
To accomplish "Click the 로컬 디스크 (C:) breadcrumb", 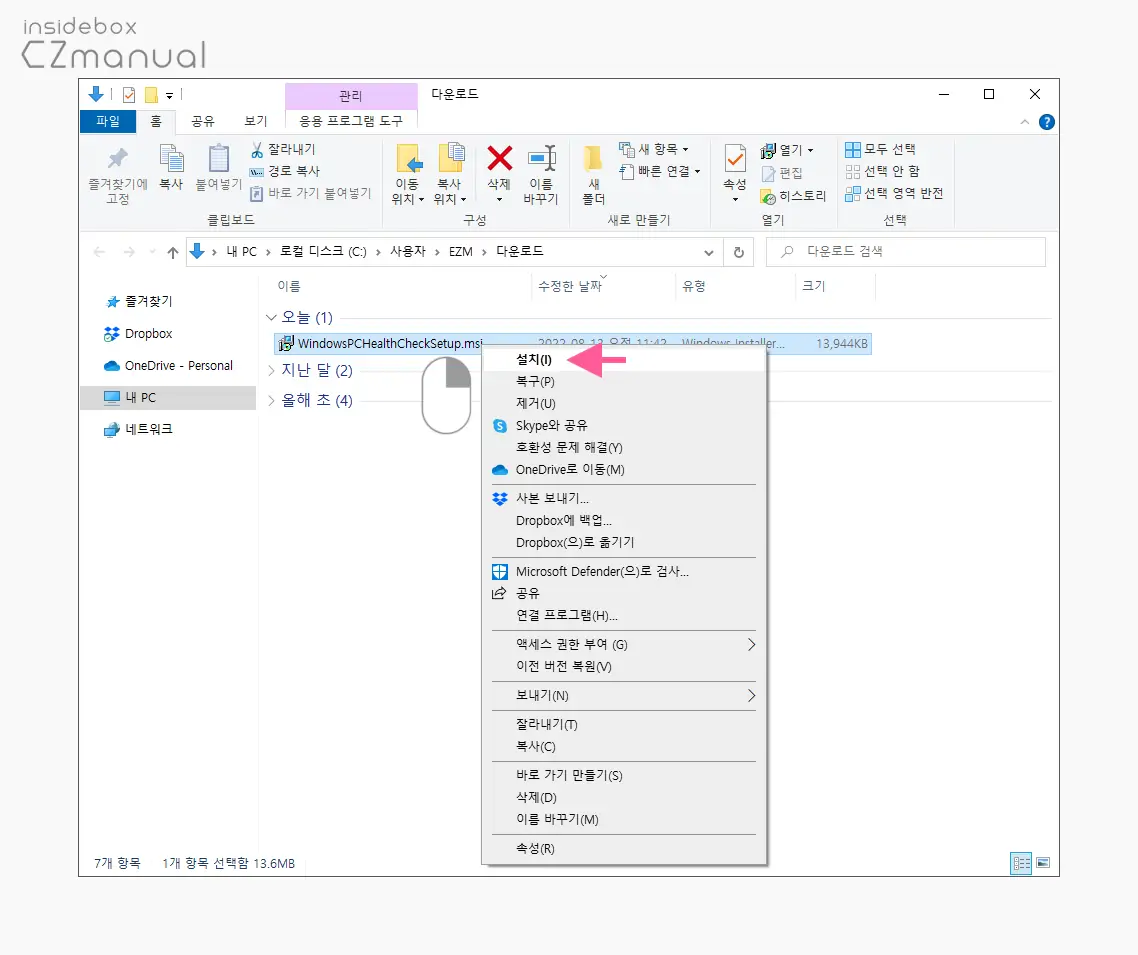I will [324, 252].
